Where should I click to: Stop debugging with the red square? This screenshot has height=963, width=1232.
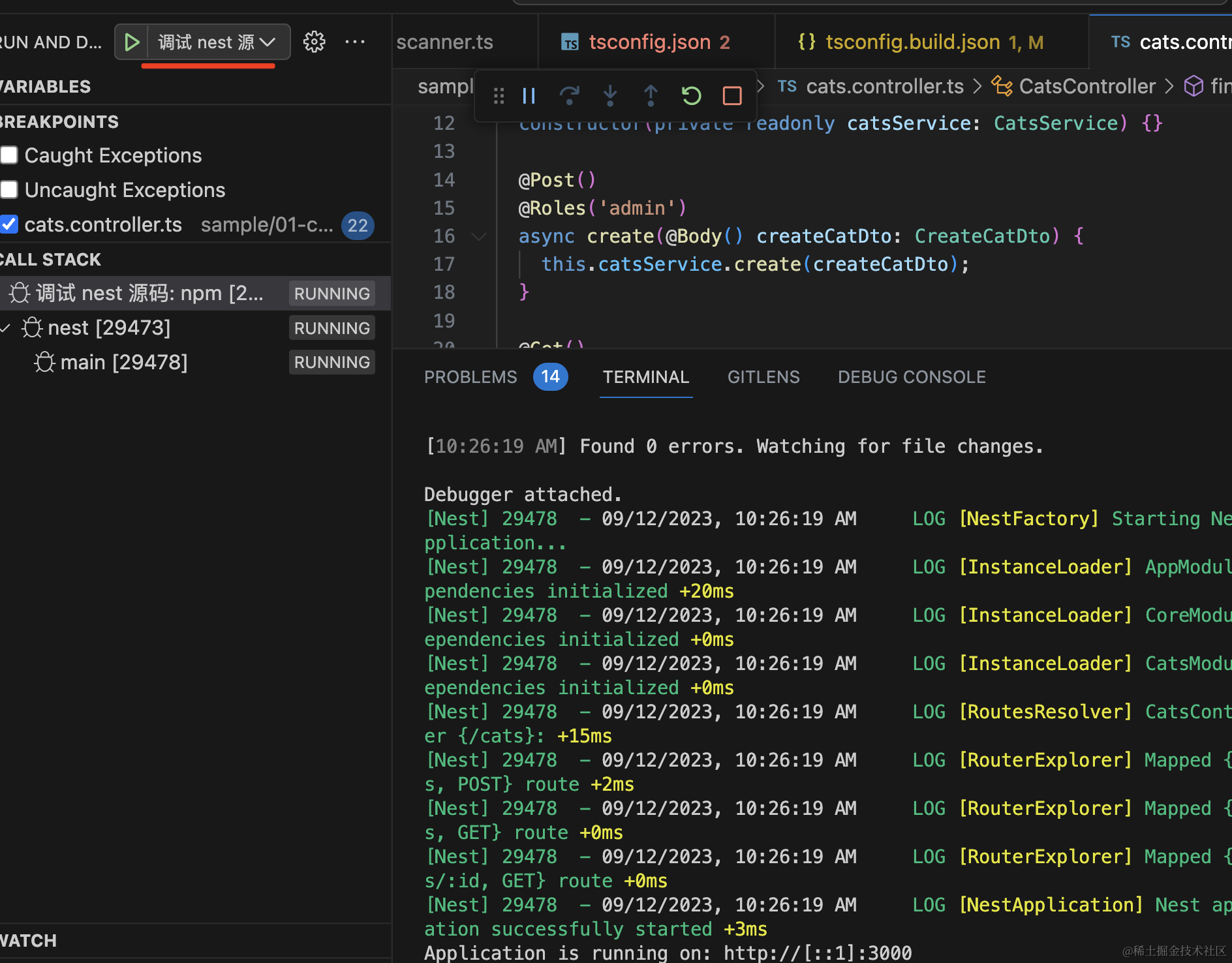[x=732, y=96]
